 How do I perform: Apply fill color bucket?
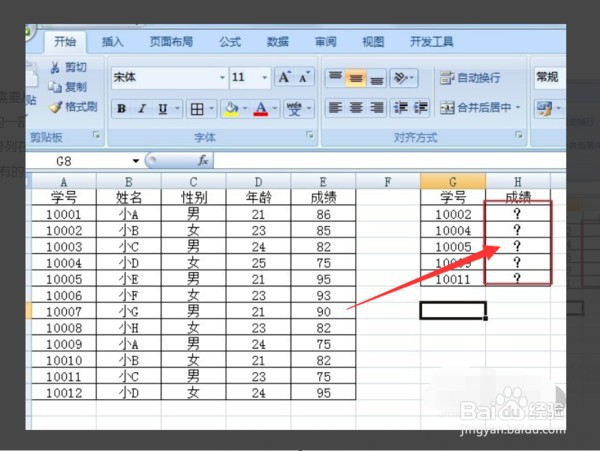click(x=232, y=109)
